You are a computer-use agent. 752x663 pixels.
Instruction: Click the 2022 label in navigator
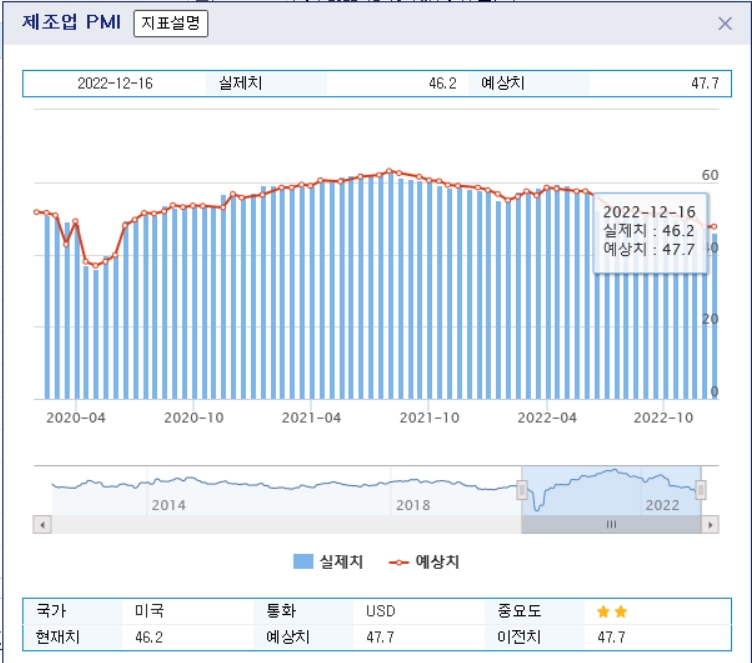pos(662,505)
